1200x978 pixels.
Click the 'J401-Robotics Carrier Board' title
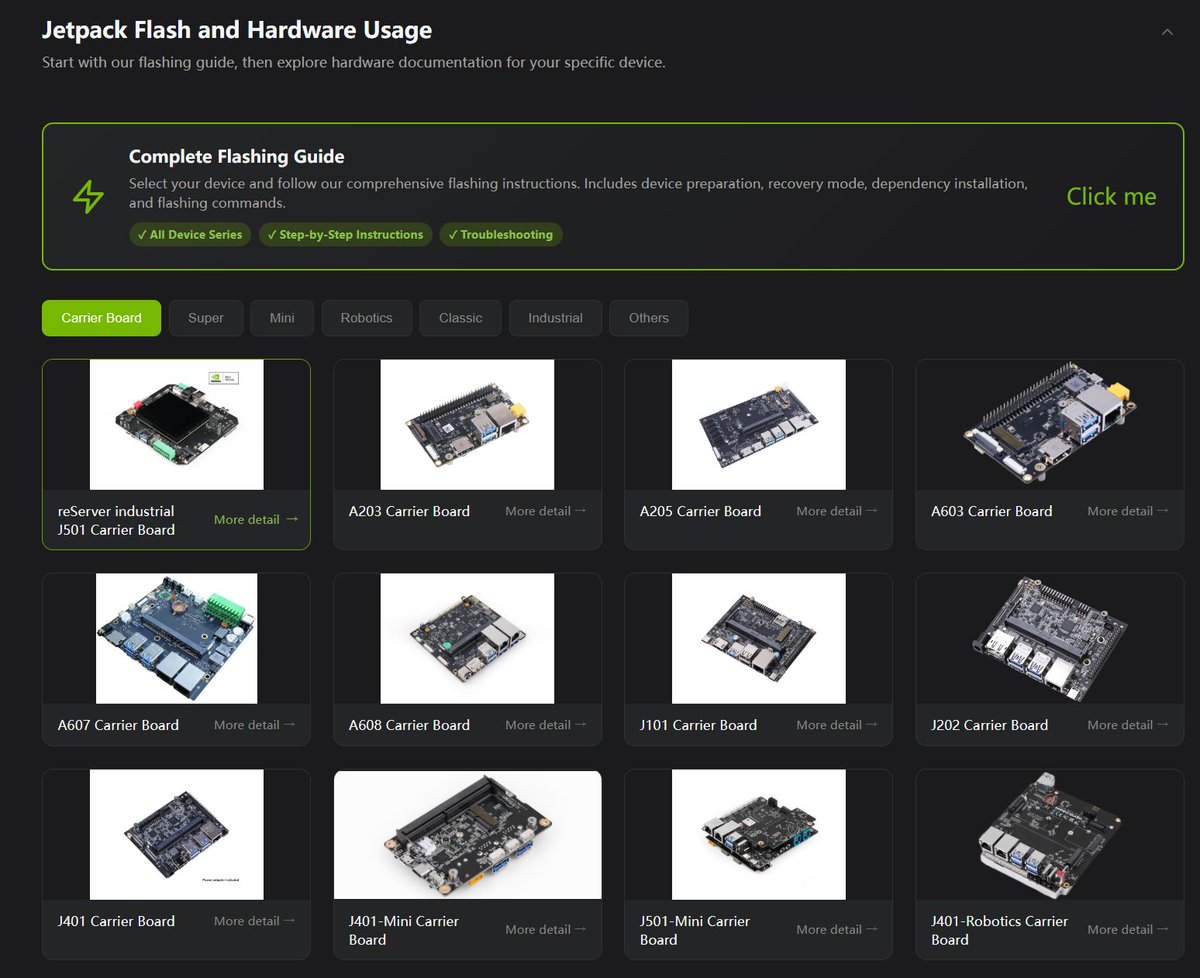[x=1000, y=930]
